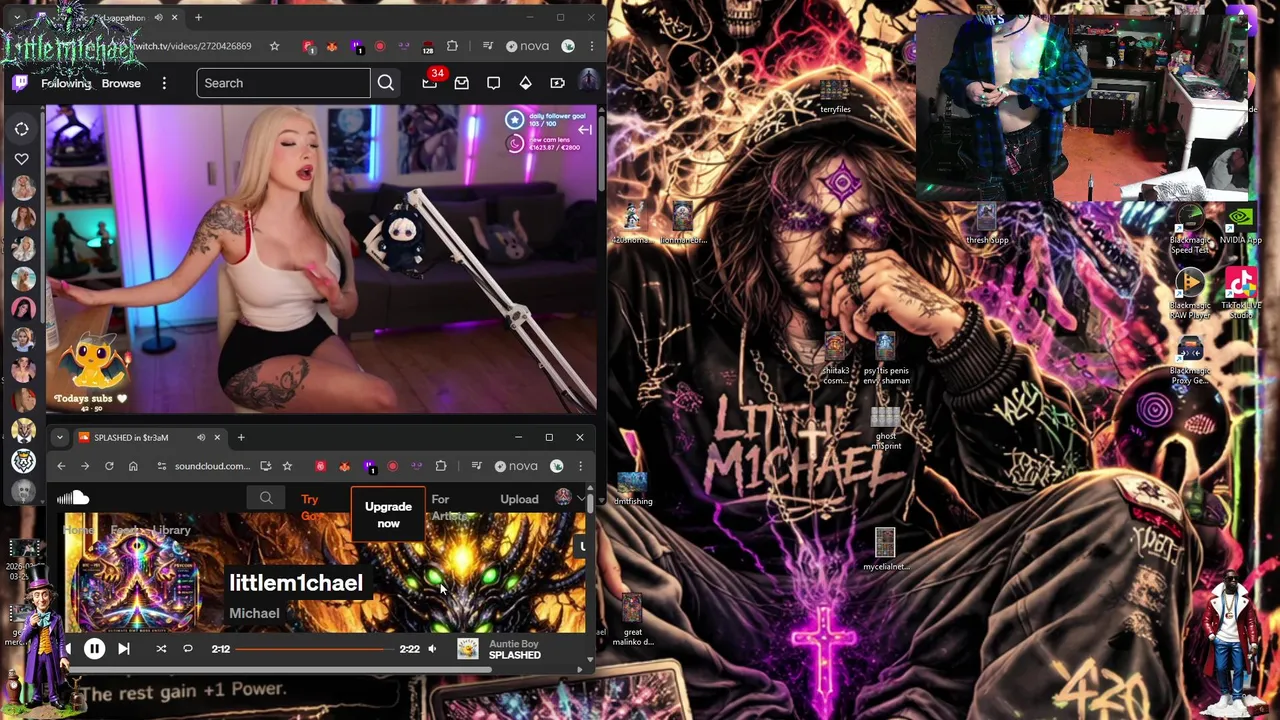The width and height of the screenshot is (1280, 720).
Task: Open a new tab in the SoundCloud window
Action: click(x=241, y=437)
